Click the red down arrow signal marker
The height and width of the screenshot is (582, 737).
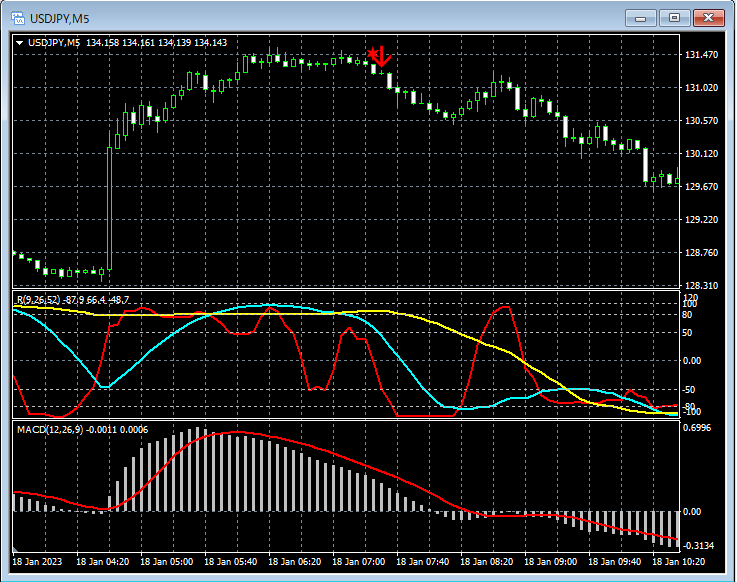[x=382, y=56]
